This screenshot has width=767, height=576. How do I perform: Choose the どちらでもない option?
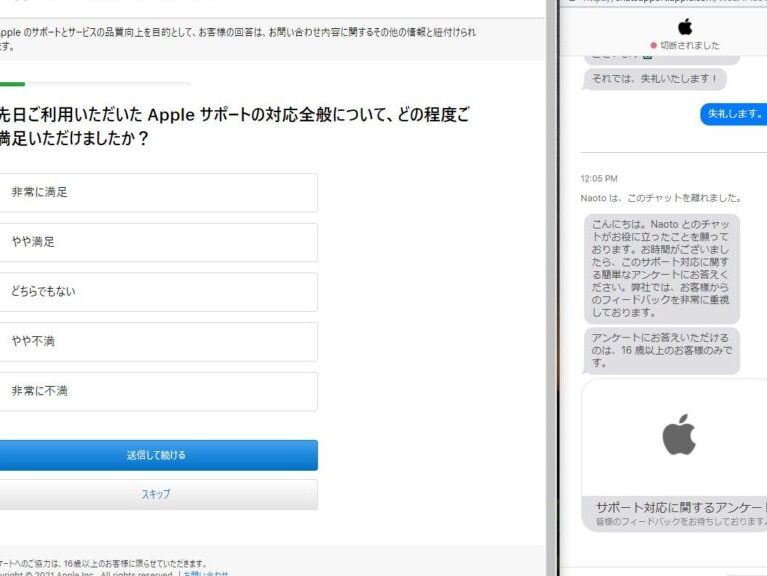pyautogui.click(x=158, y=292)
